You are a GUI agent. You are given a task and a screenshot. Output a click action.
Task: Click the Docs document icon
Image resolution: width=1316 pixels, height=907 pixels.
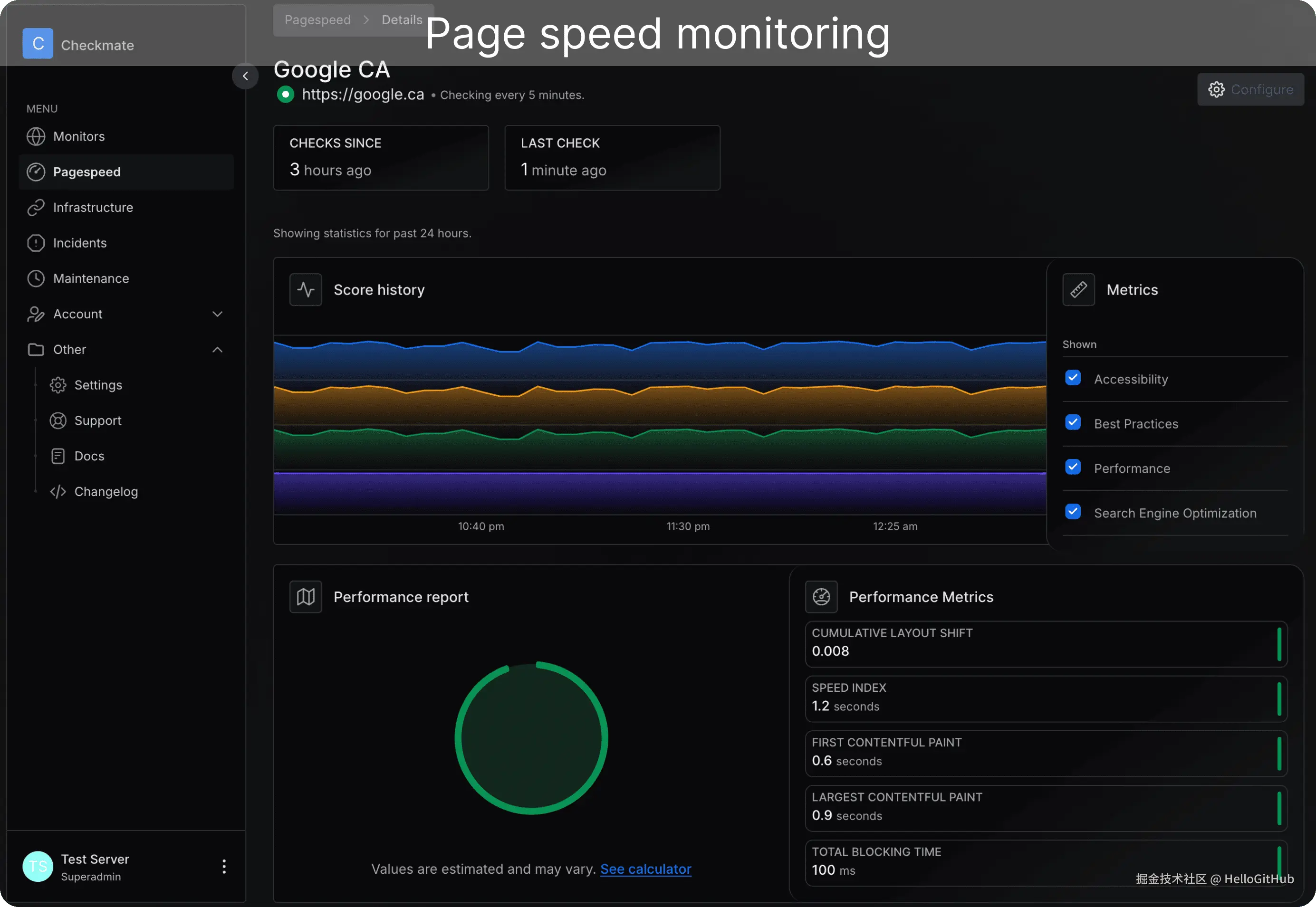point(58,456)
